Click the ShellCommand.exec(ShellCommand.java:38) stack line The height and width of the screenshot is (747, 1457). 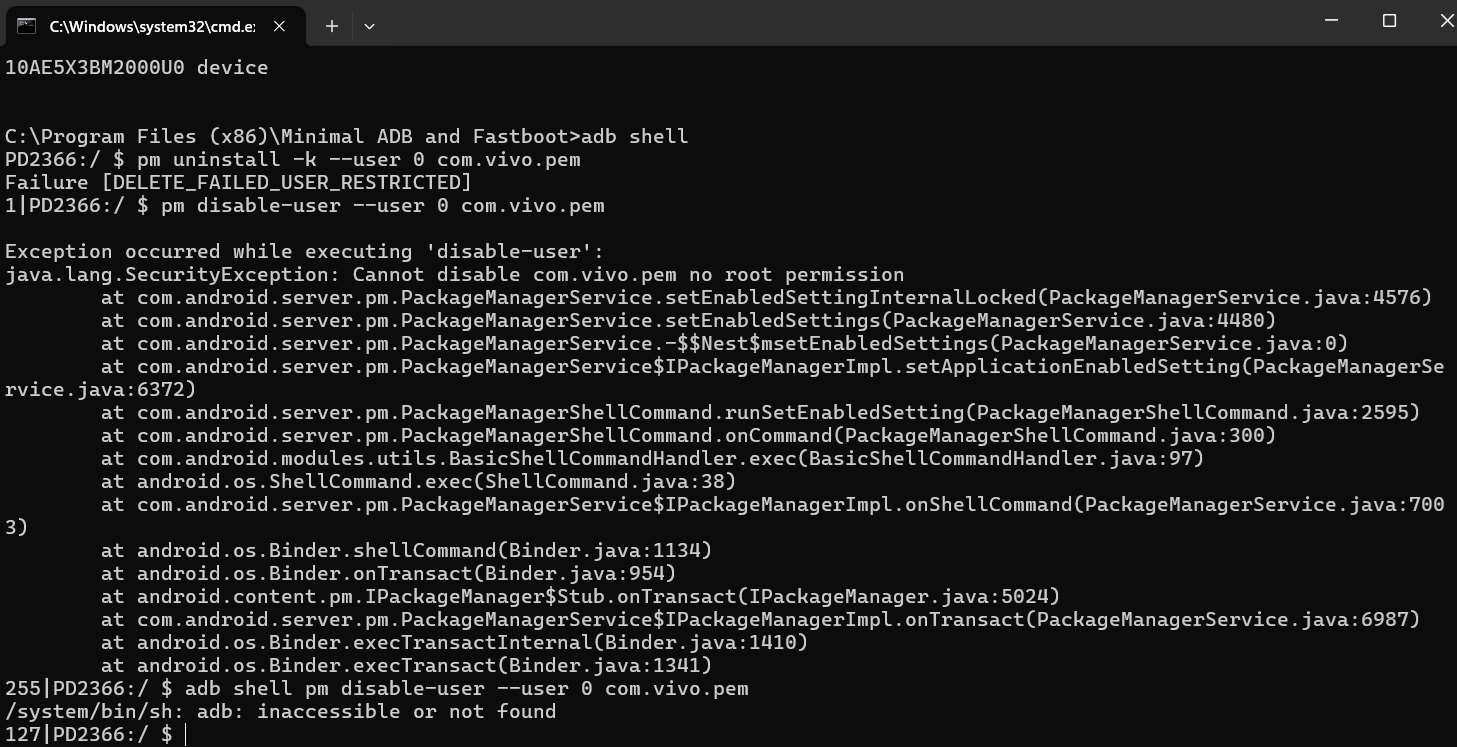pos(418,482)
